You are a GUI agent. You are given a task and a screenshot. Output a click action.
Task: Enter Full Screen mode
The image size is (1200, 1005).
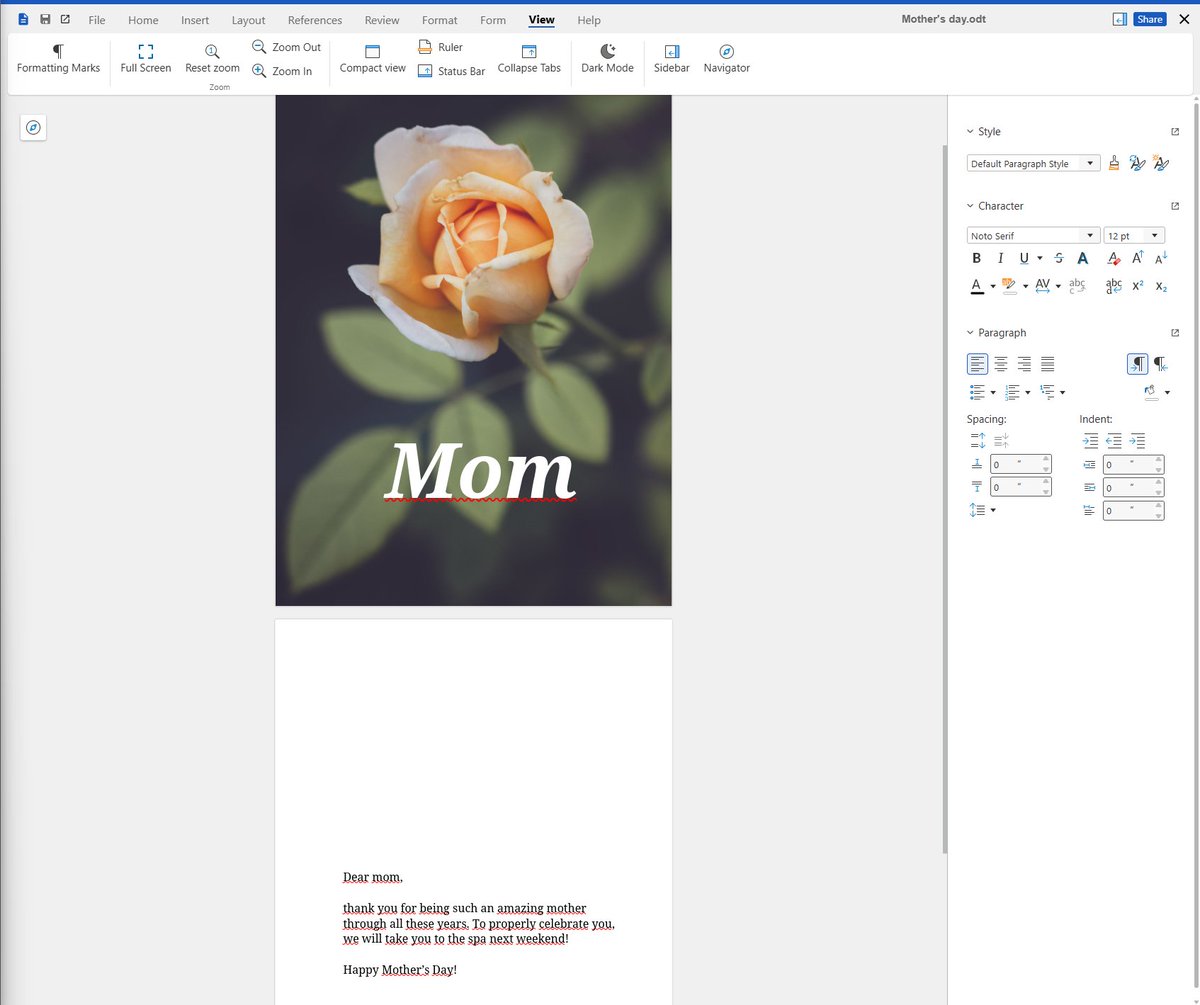(146, 59)
